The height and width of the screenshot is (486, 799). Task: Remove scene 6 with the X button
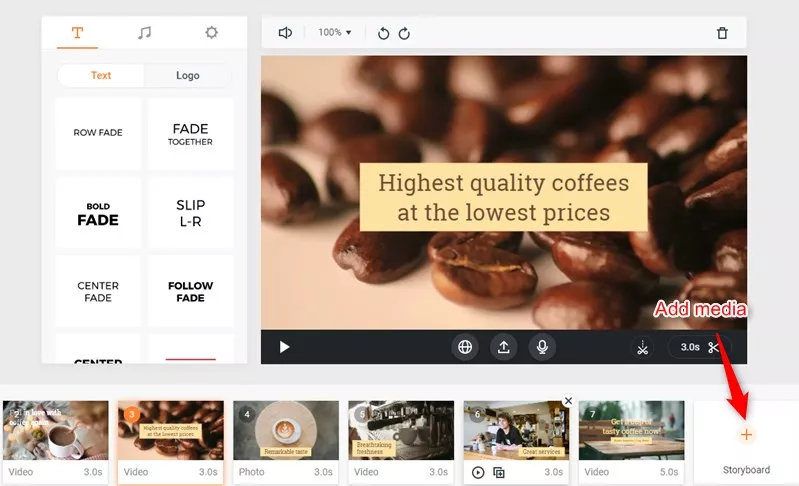pos(568,401)
